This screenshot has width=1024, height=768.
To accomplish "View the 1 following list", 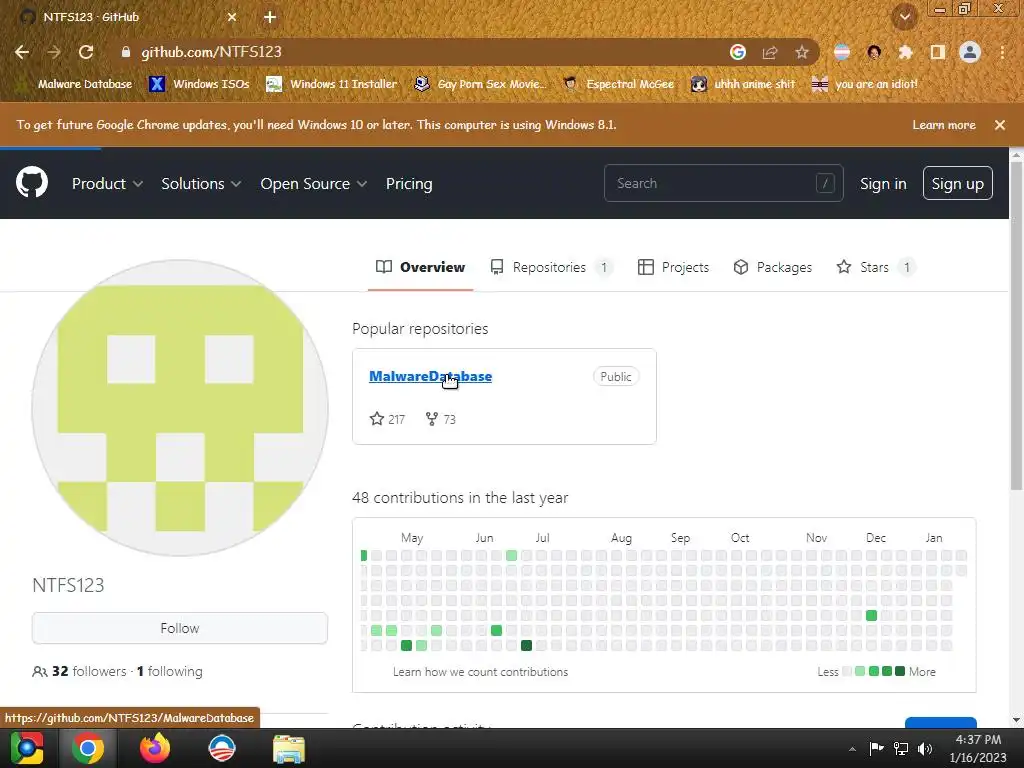I will tap(170, 671).
